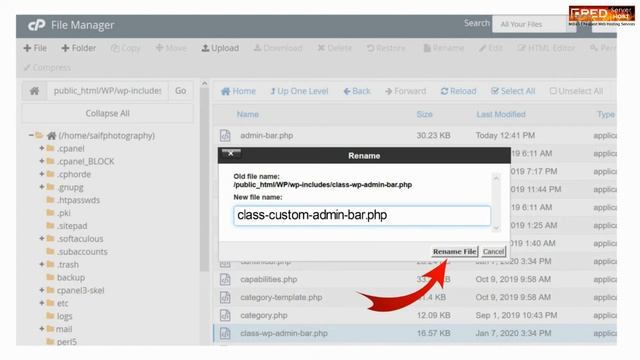
Task: Expand the .cpanel_BLOCK folder
Action: click(x=42, y=161)
